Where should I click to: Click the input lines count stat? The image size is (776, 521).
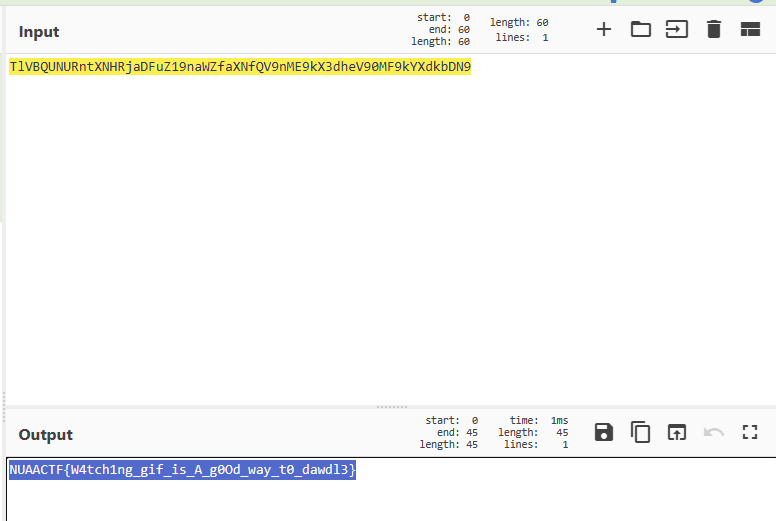pyautogui.click(x=522, y=38)
